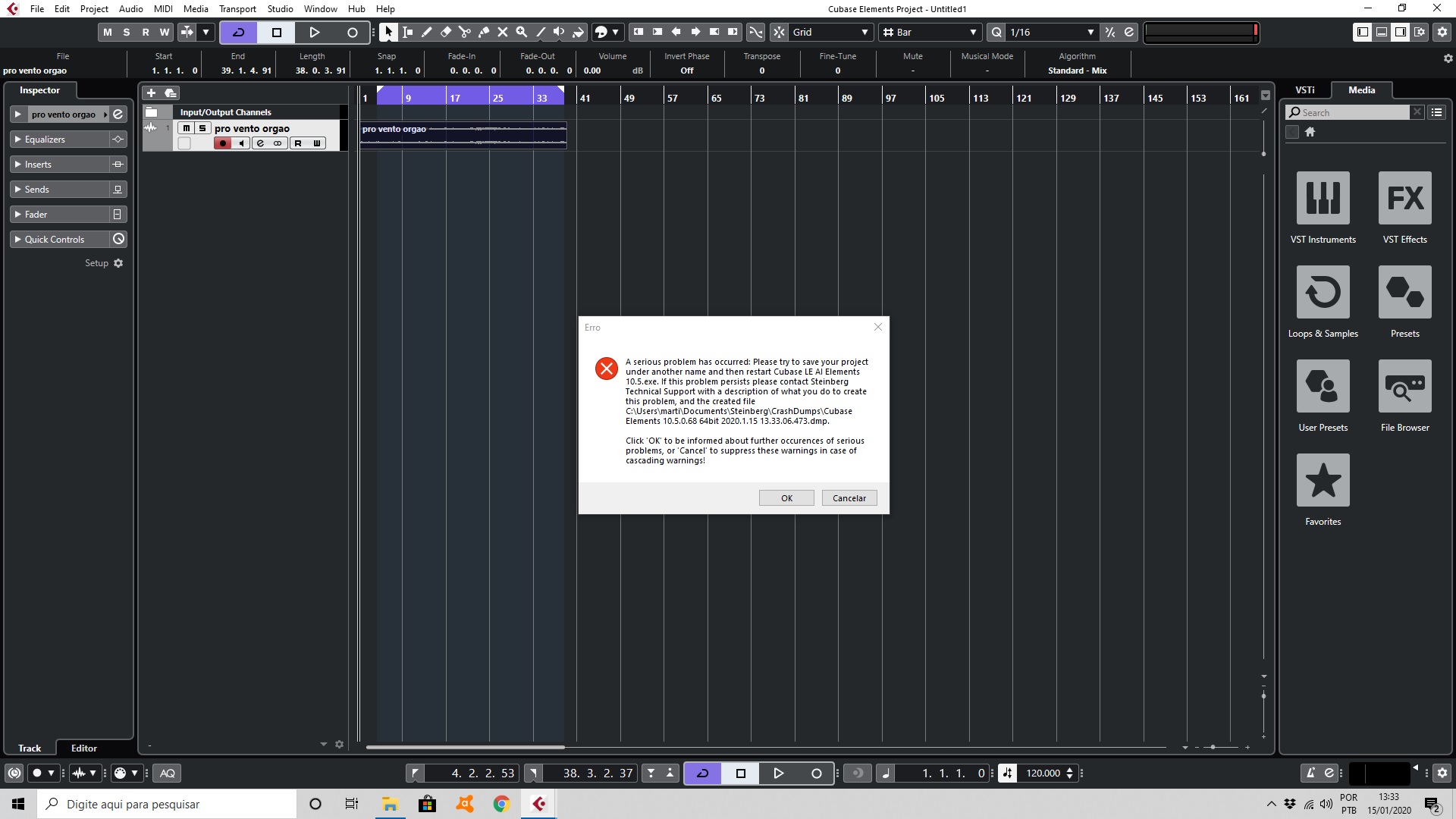Toggle cycle loop in top toolbar
Screen dimensions: 1456x819
click(238, 32)
